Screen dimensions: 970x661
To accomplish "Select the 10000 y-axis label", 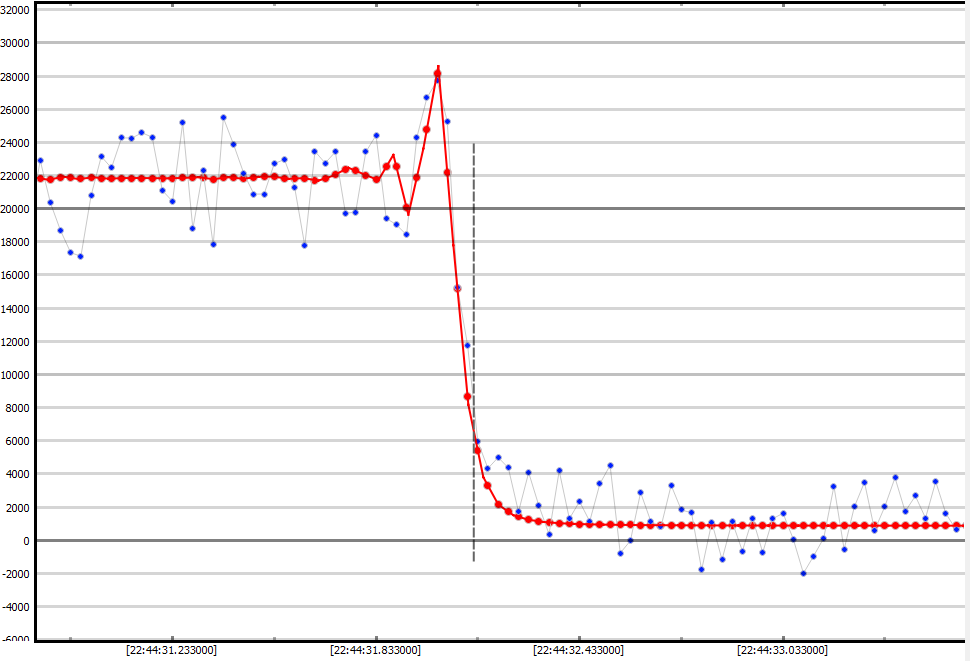I will point(15,375).
